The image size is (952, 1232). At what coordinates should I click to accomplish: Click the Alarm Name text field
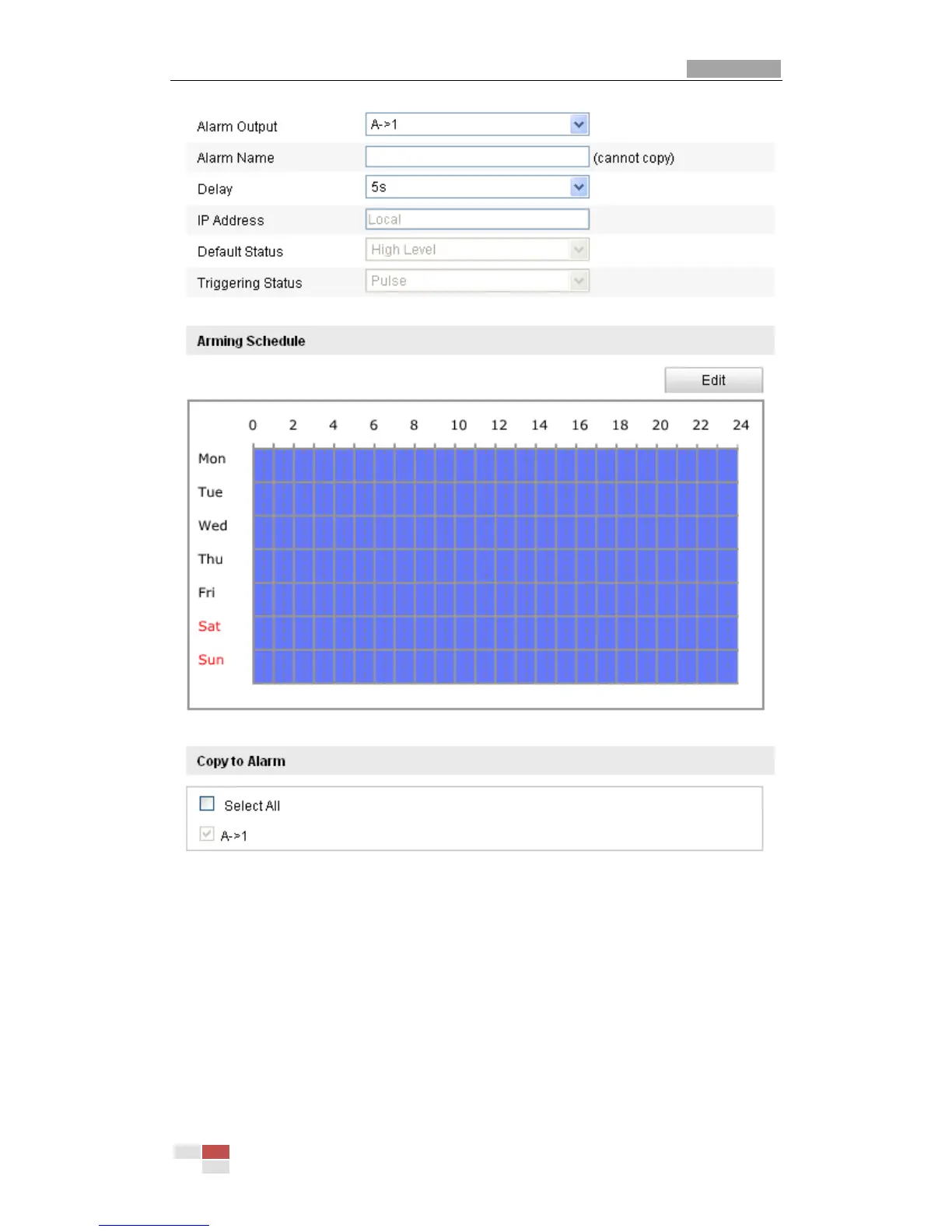477,157
